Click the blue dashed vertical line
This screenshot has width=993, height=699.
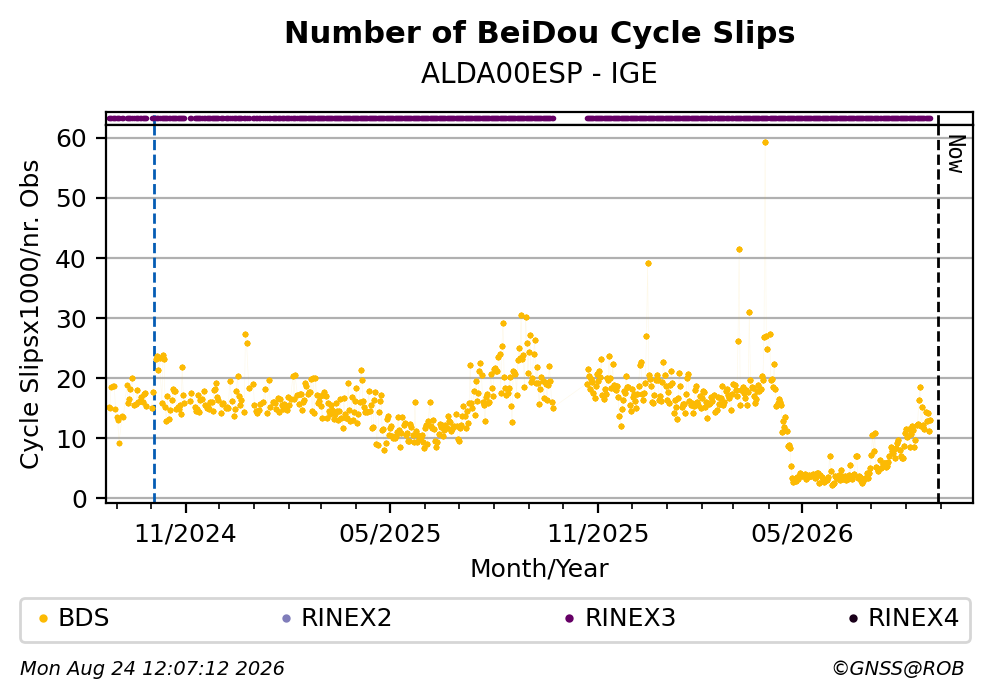(155, 310)
